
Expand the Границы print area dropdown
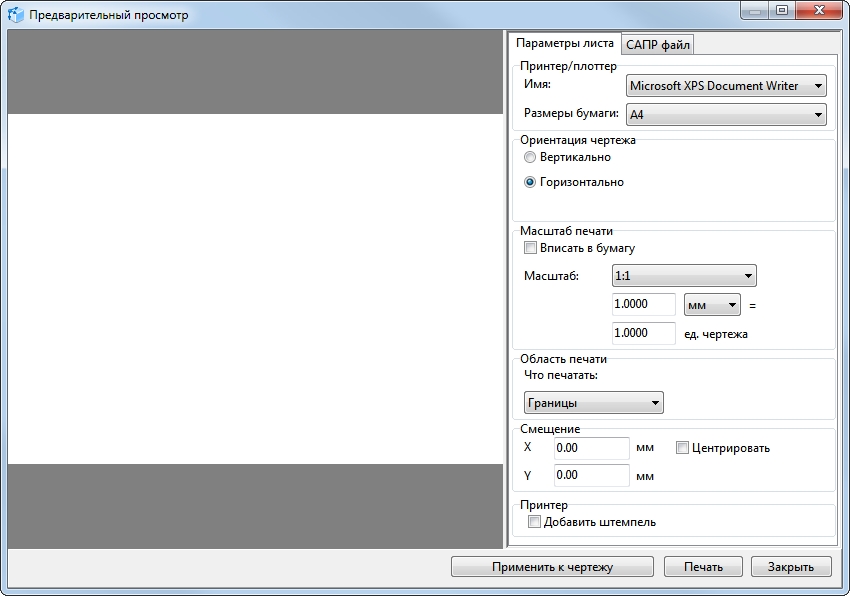point(594,403)
